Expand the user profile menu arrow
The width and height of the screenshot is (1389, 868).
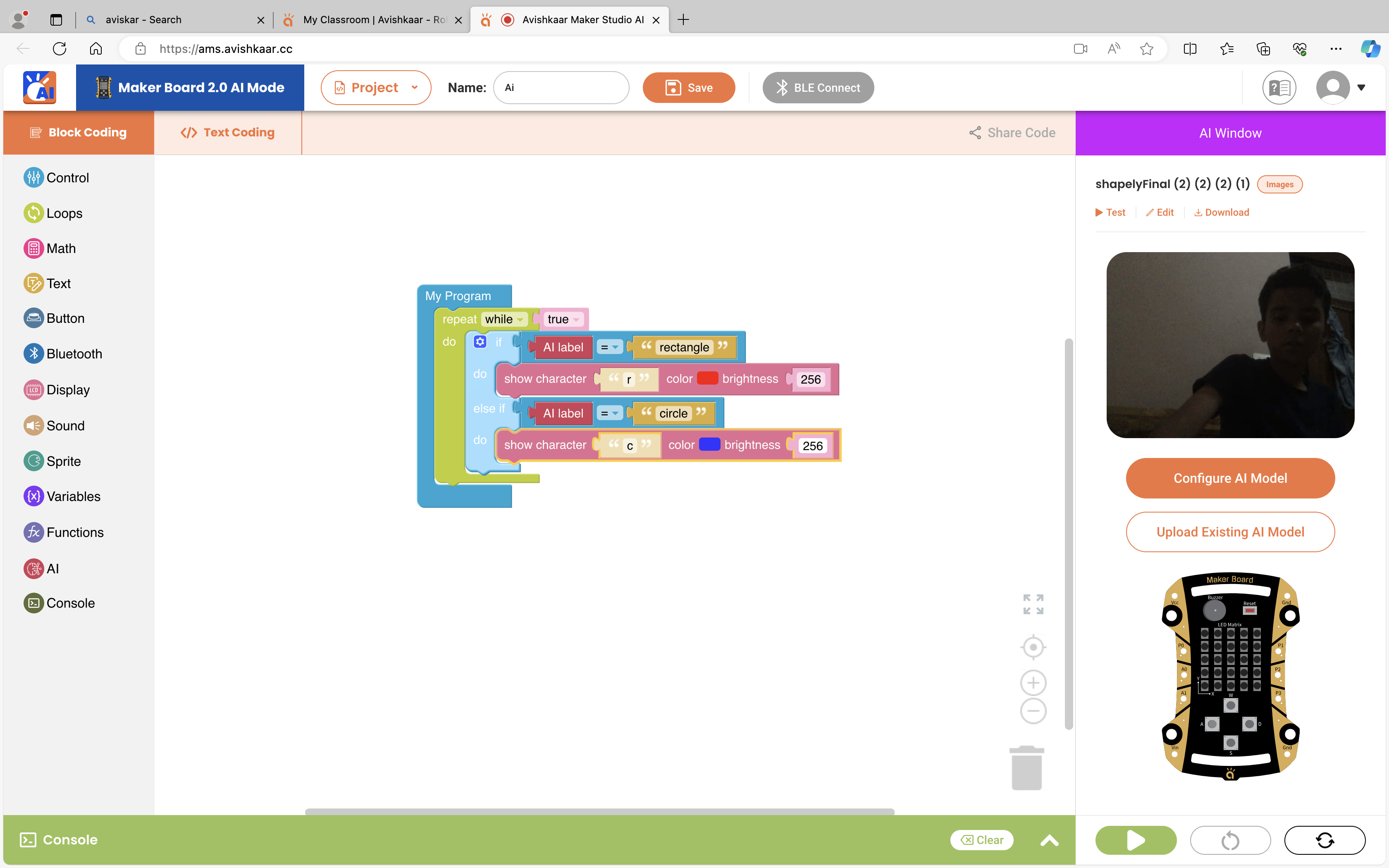pos(1361,88)
